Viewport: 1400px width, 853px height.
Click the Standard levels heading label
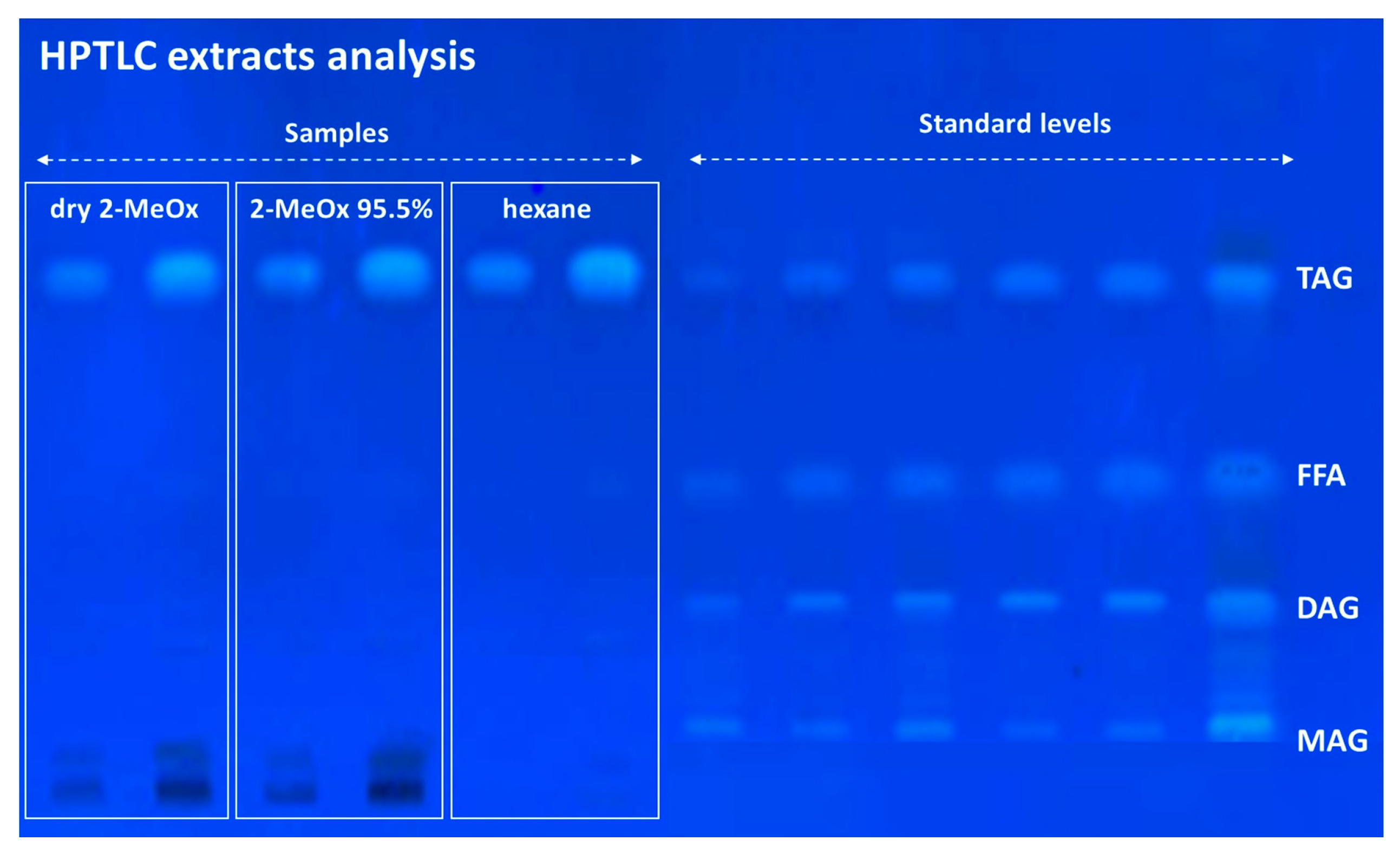(x=1014, y=123)
